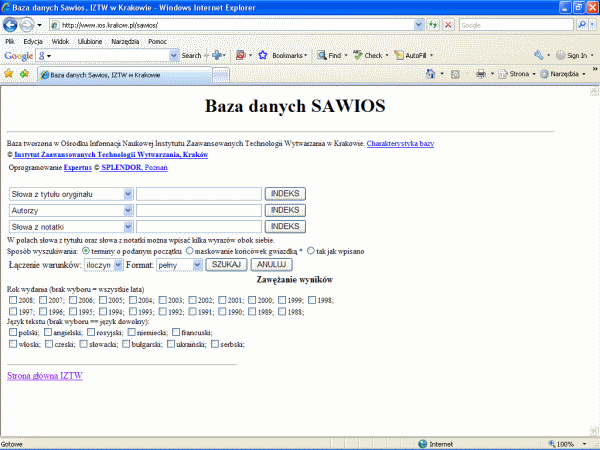Click the Find icon on Google toolbar
Viewport: 600px width, 450px height.
click(322, 55)
